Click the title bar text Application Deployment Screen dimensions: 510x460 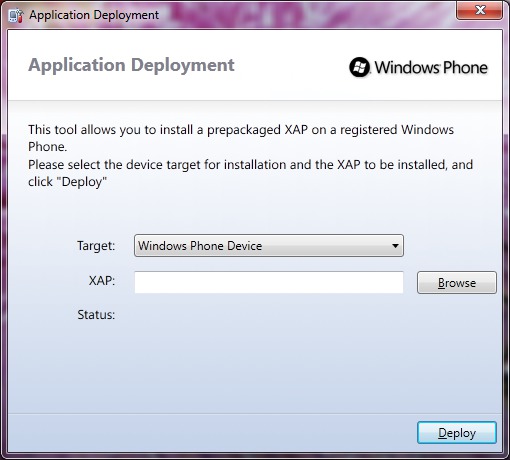(x=94, y=15)
